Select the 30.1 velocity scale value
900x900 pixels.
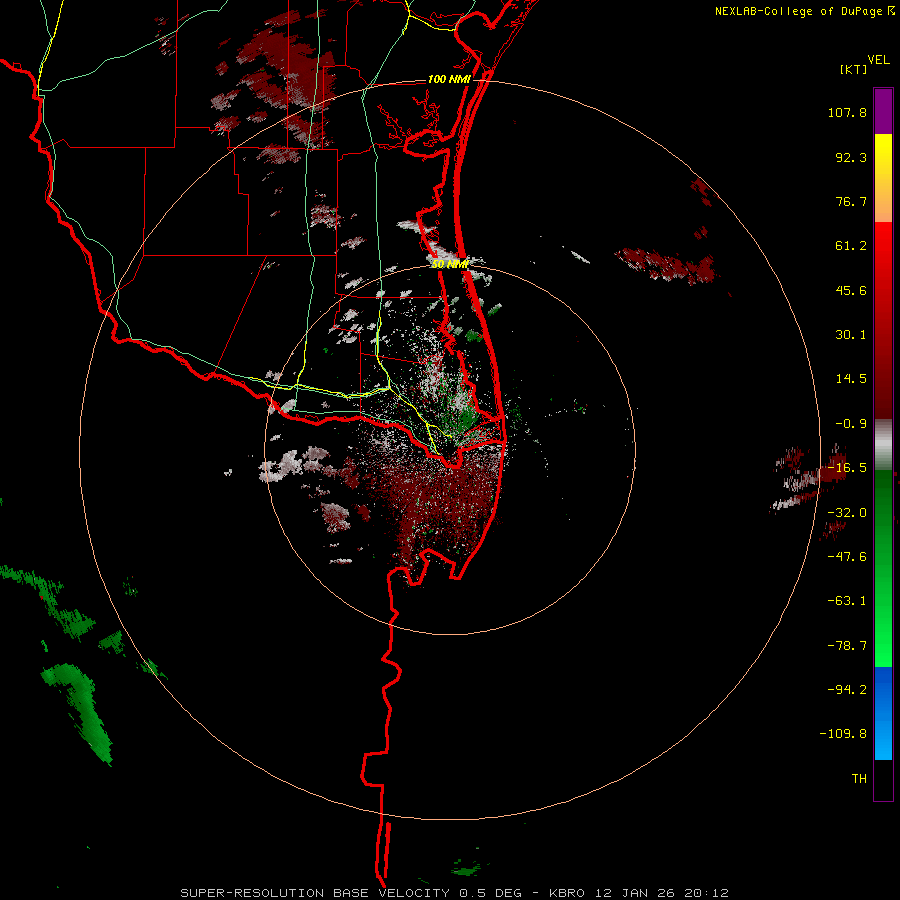tap(851, 335)
